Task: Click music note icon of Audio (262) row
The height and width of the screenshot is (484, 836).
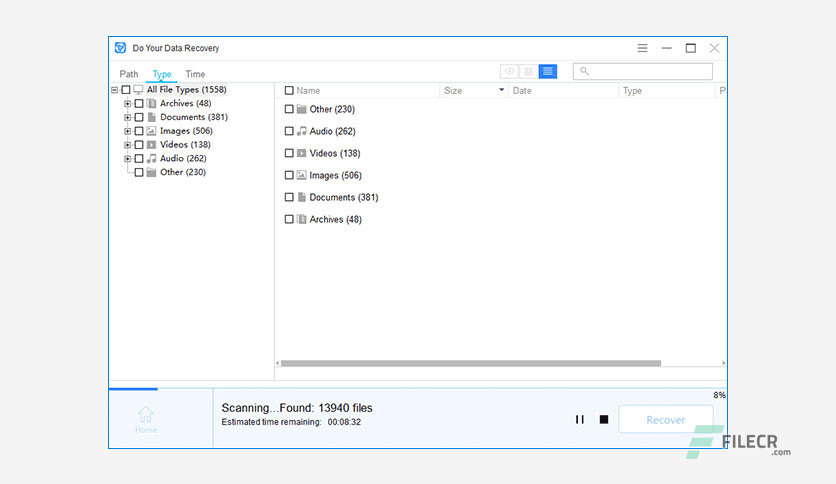Action: 301,131
